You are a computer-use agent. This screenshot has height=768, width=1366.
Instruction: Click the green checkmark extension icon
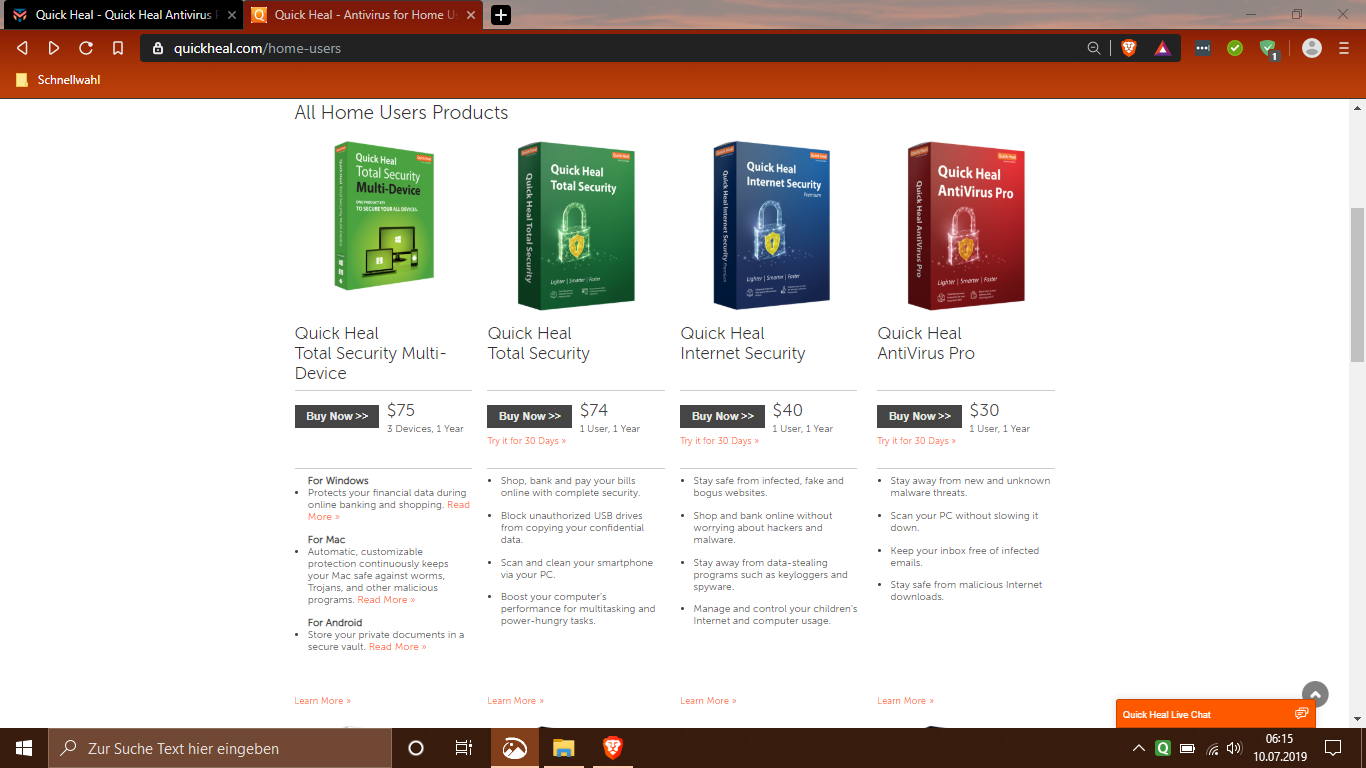pyautogui.click(x=1235, y=48)
